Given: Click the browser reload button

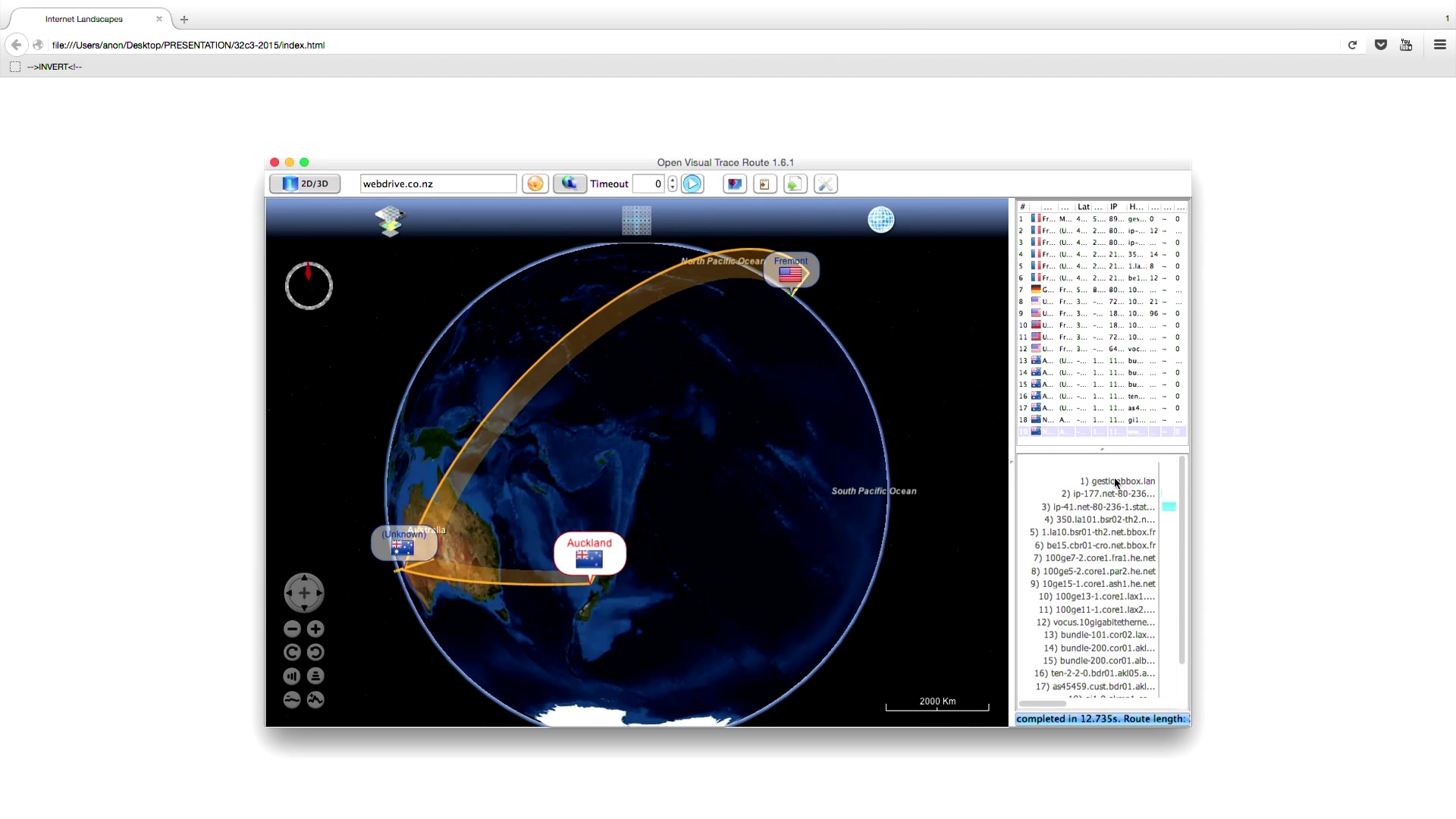Looking at the screenshot, I should pyautogui.click(x=1352, y=45).
